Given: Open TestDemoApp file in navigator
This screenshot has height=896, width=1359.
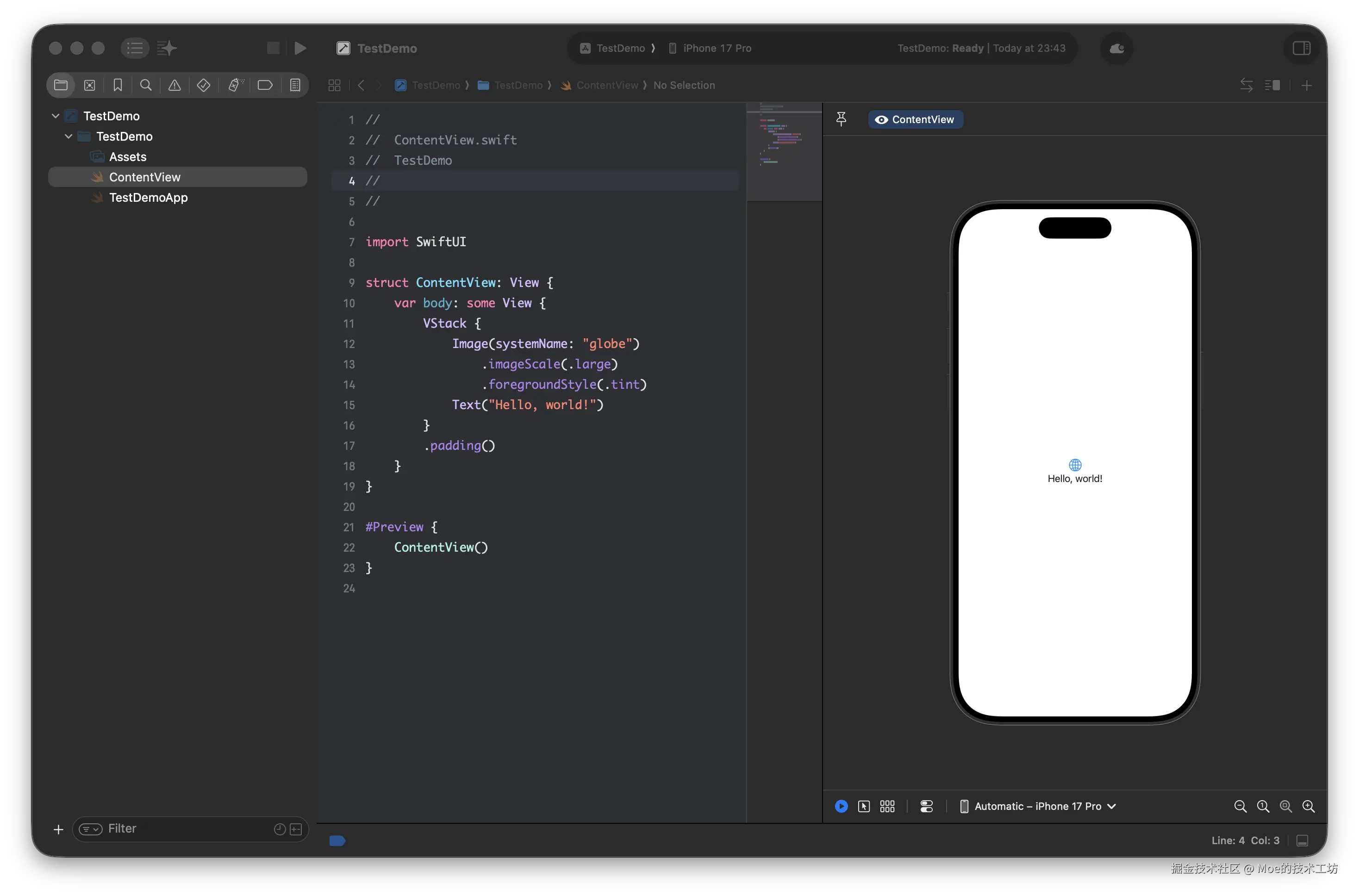Looking at the screenshot, I should tap(148, 198).
